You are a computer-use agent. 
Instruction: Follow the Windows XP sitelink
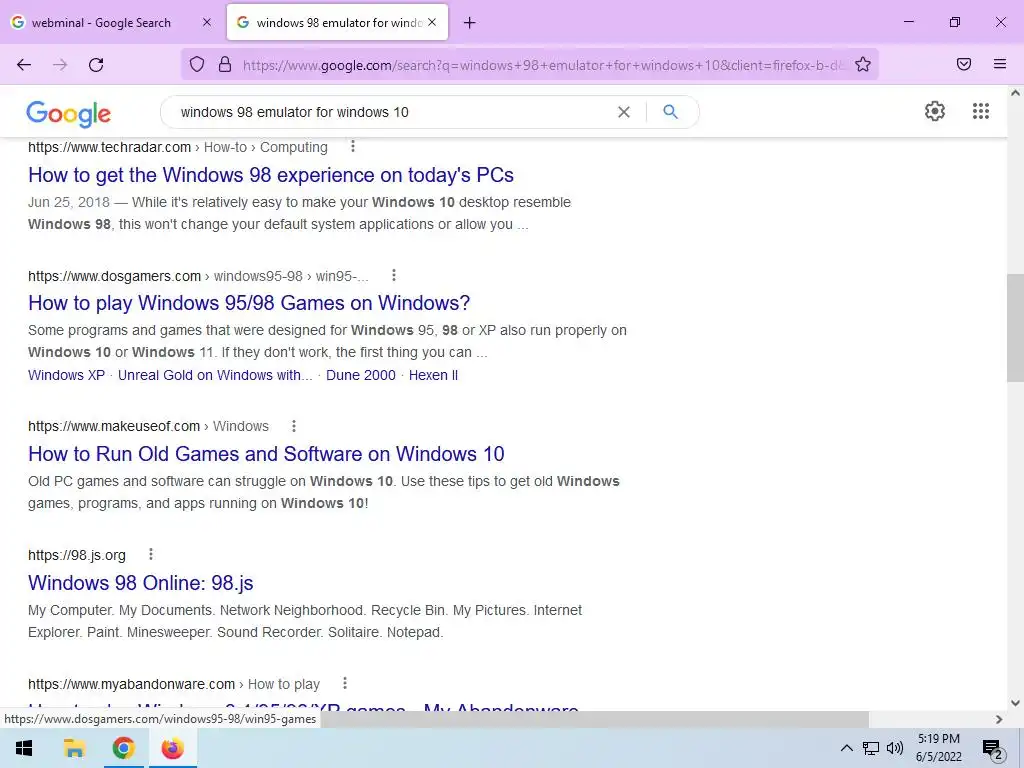[66, 376]
